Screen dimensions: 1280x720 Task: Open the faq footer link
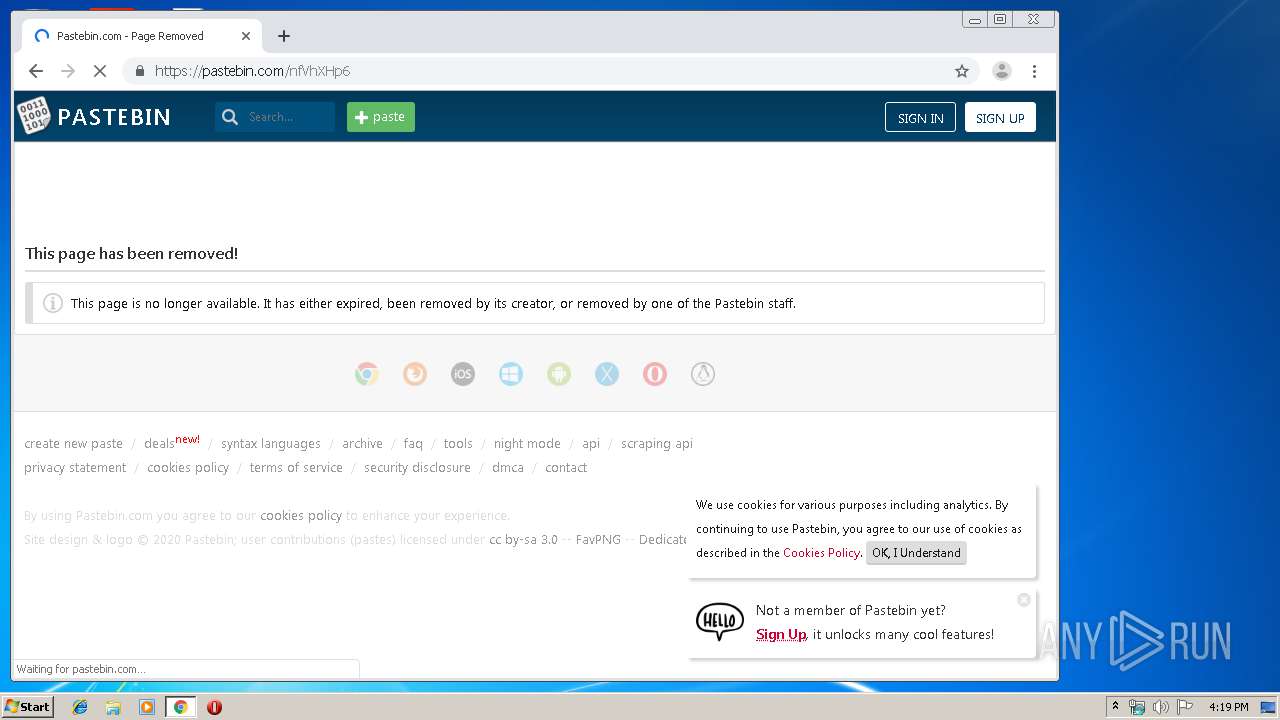pos(413,444)
